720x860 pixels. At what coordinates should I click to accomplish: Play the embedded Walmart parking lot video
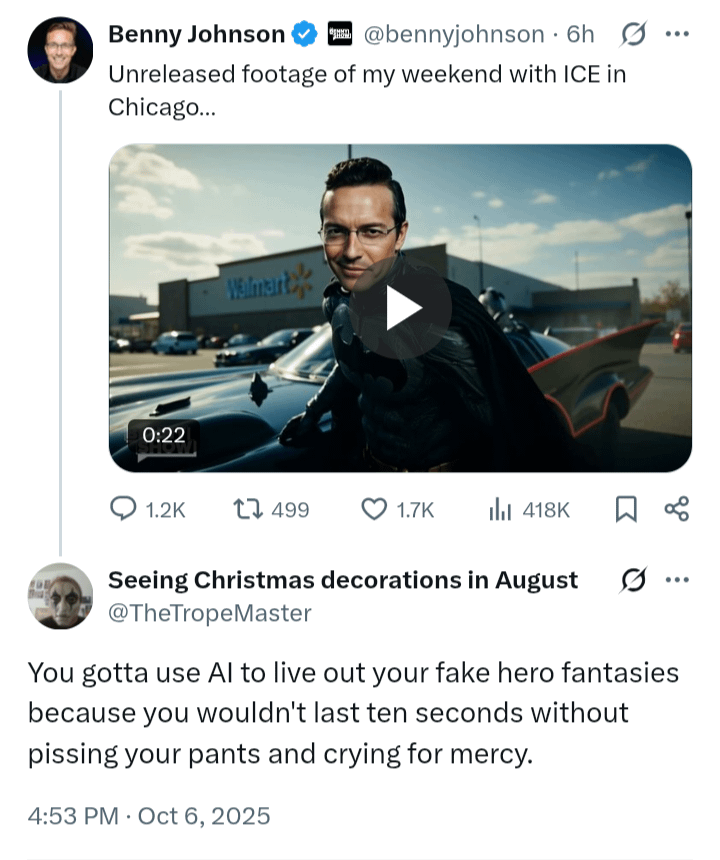pos(404,309)
